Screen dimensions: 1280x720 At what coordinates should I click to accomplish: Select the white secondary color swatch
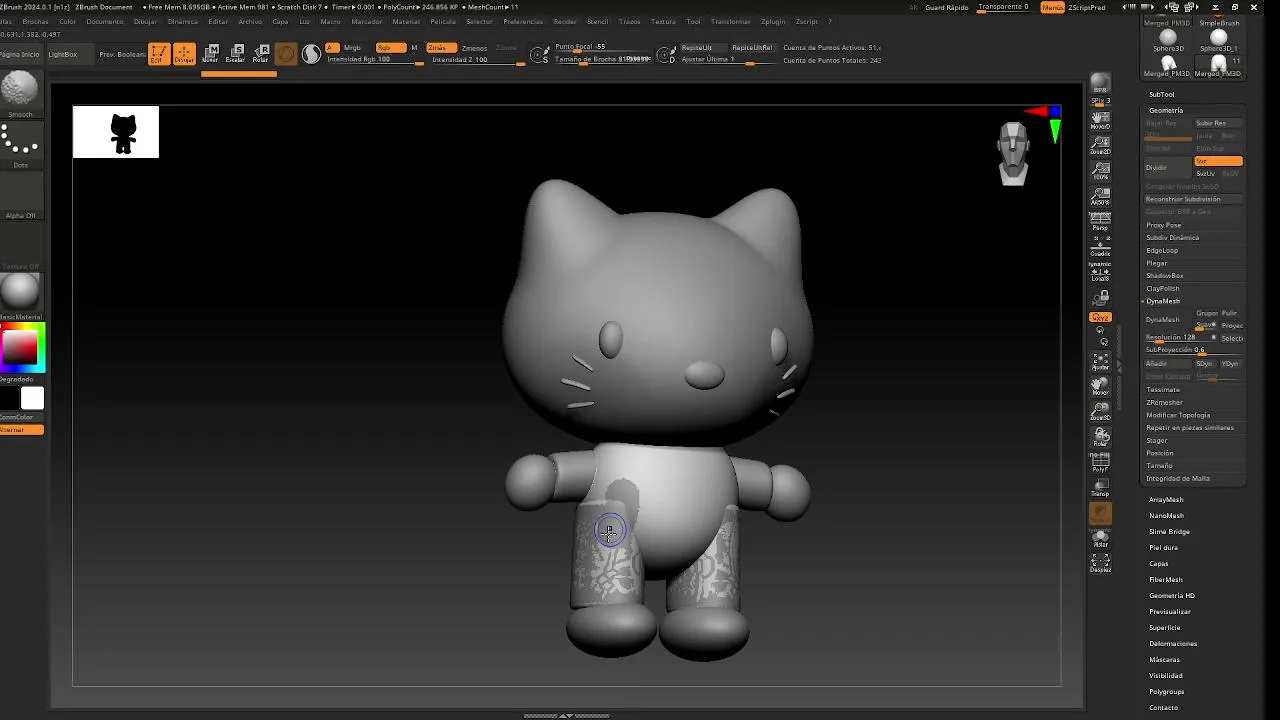pos(33,399)
